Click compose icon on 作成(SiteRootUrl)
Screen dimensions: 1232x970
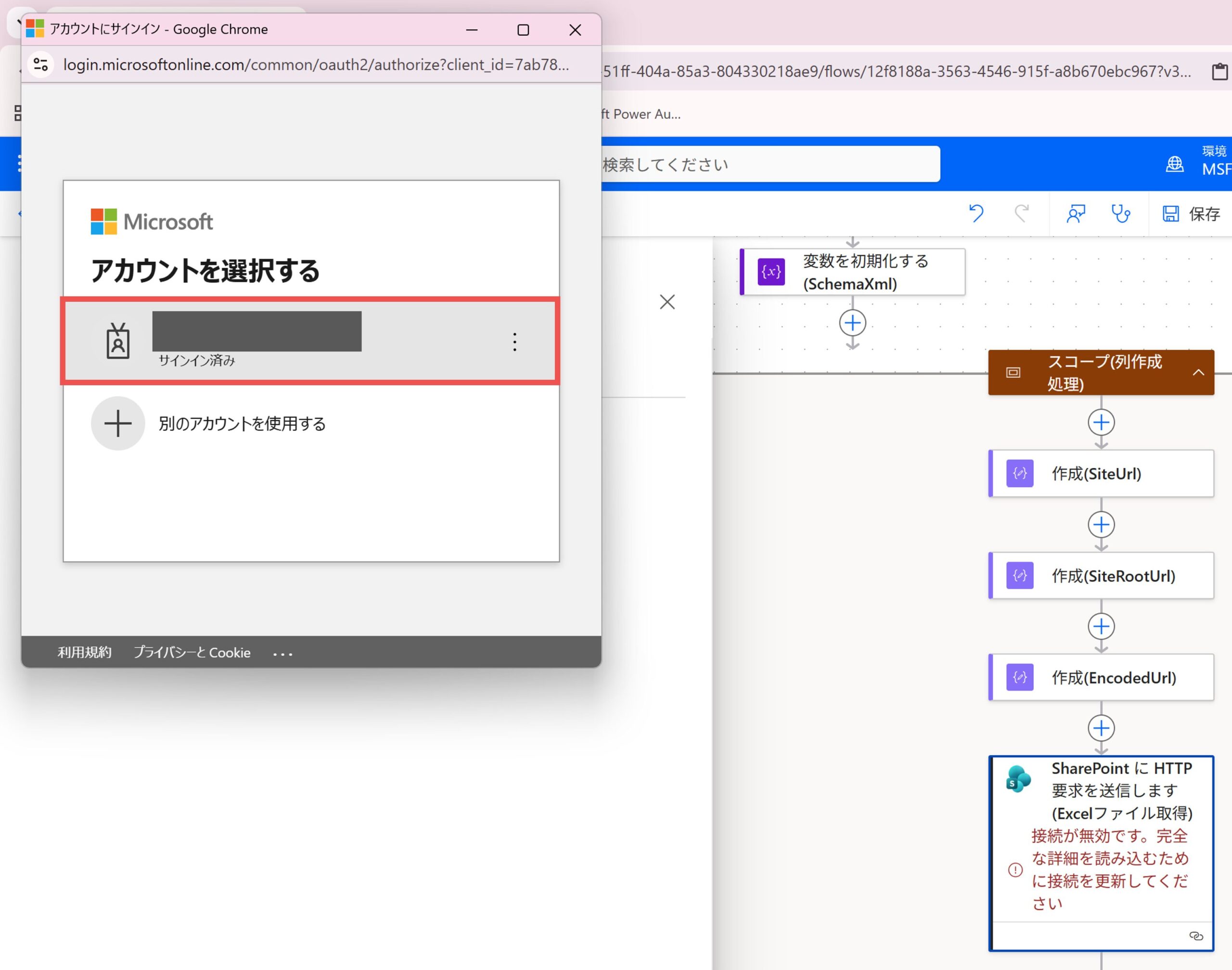click(x=1020, y=575)
